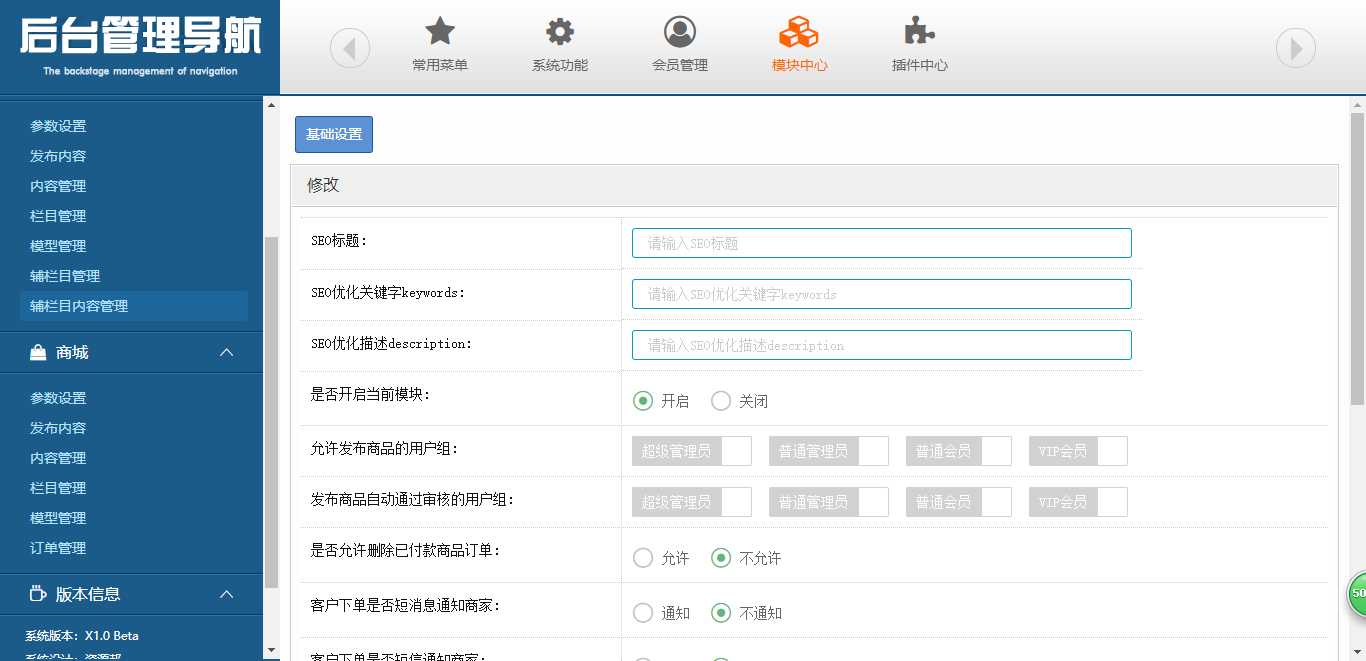This screenshot has width=1366, height=661.
Task: Select 开启 for 是否开启当前模块
Action: pos(643,401)
